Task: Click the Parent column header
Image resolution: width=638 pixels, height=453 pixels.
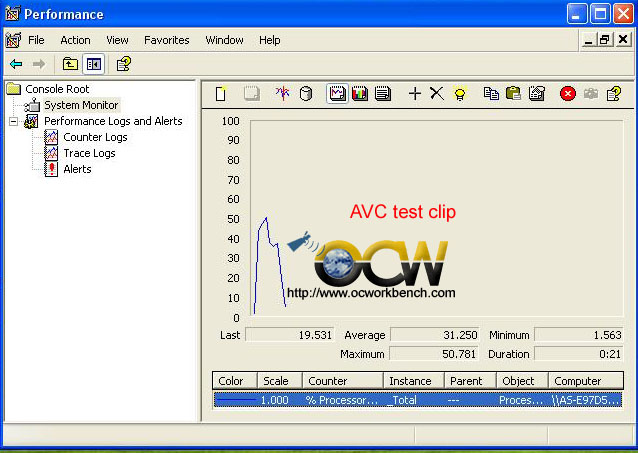Action: point(470,381)
